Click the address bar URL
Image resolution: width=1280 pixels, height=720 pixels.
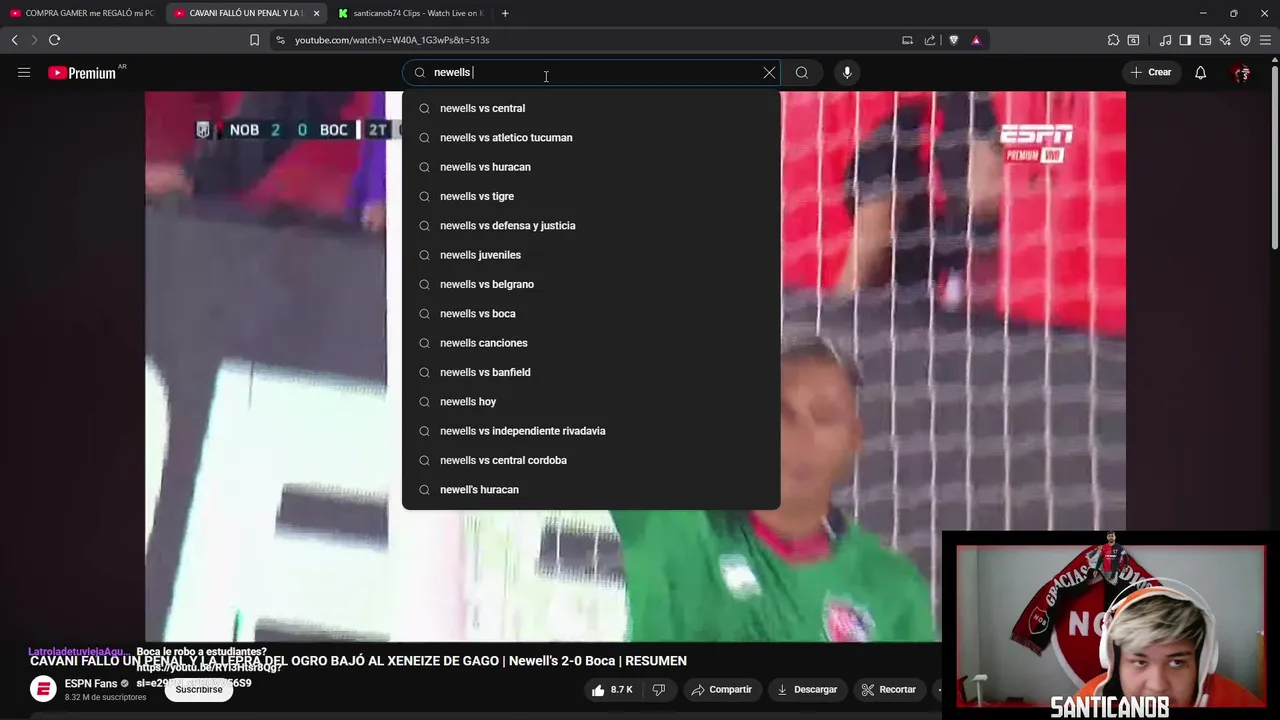(392, 40)
